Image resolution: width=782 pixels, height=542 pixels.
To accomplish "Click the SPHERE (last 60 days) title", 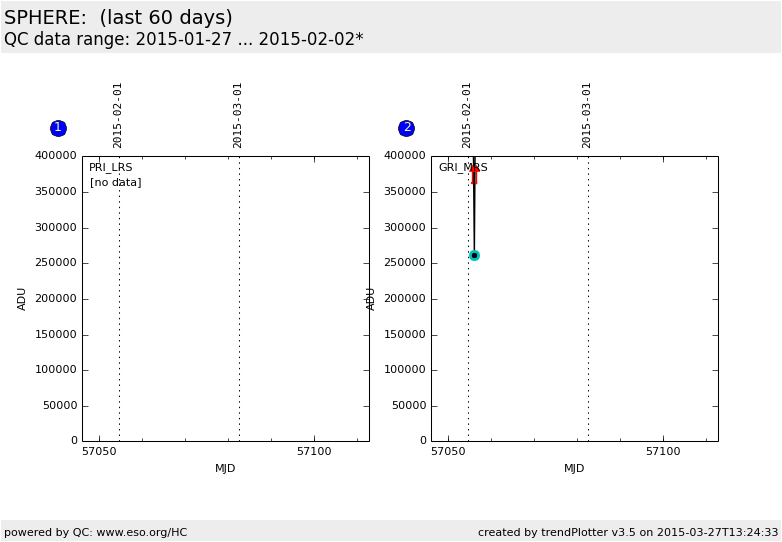I will click(118, 18).
